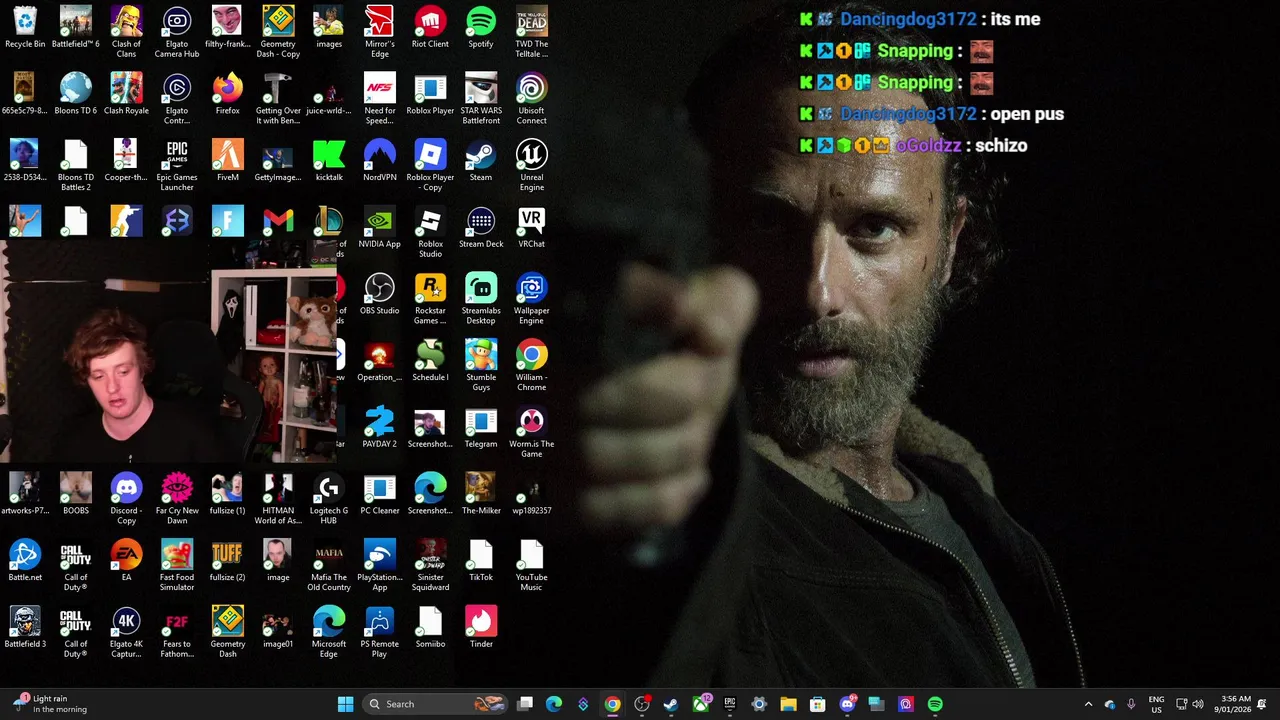Open Mafia The Old Country icon
The image size is (1280, 720).
329,566
